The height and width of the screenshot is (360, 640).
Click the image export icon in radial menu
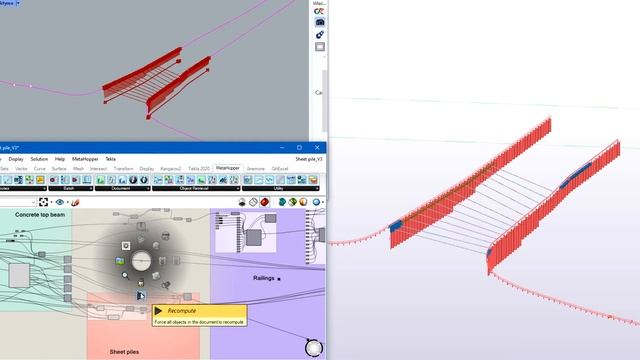[120, 261]
